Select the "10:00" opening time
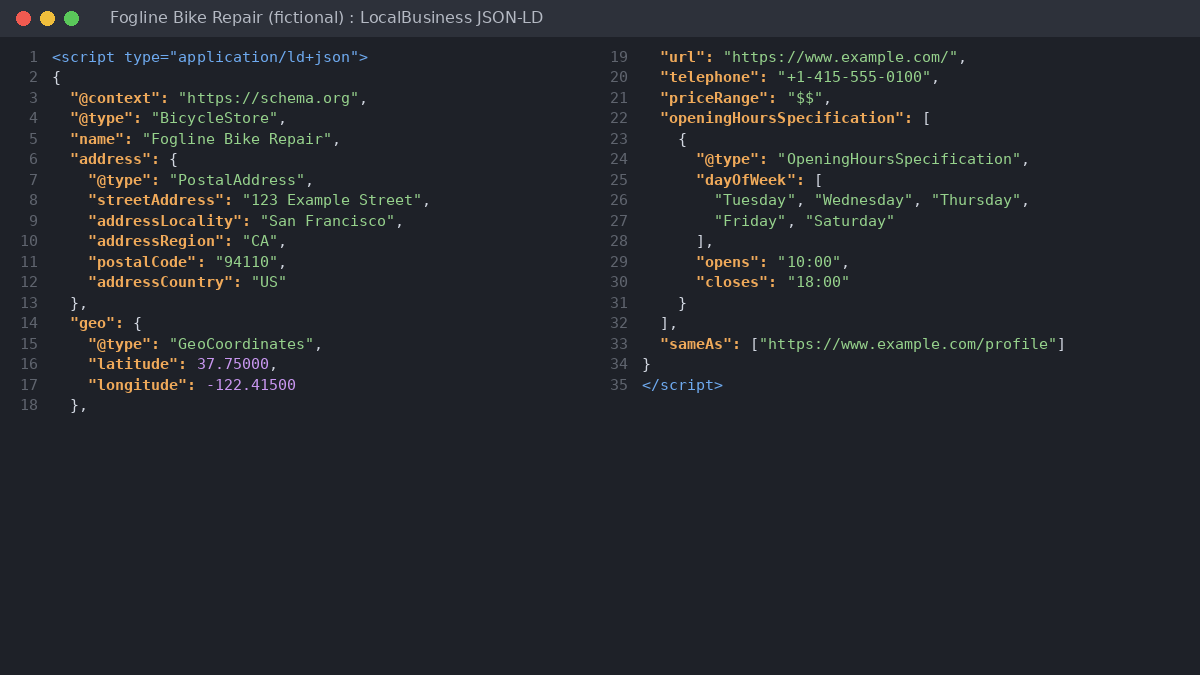Image resolution: width=1200 pixels, height=675 pixels. [x=809, y=262]
